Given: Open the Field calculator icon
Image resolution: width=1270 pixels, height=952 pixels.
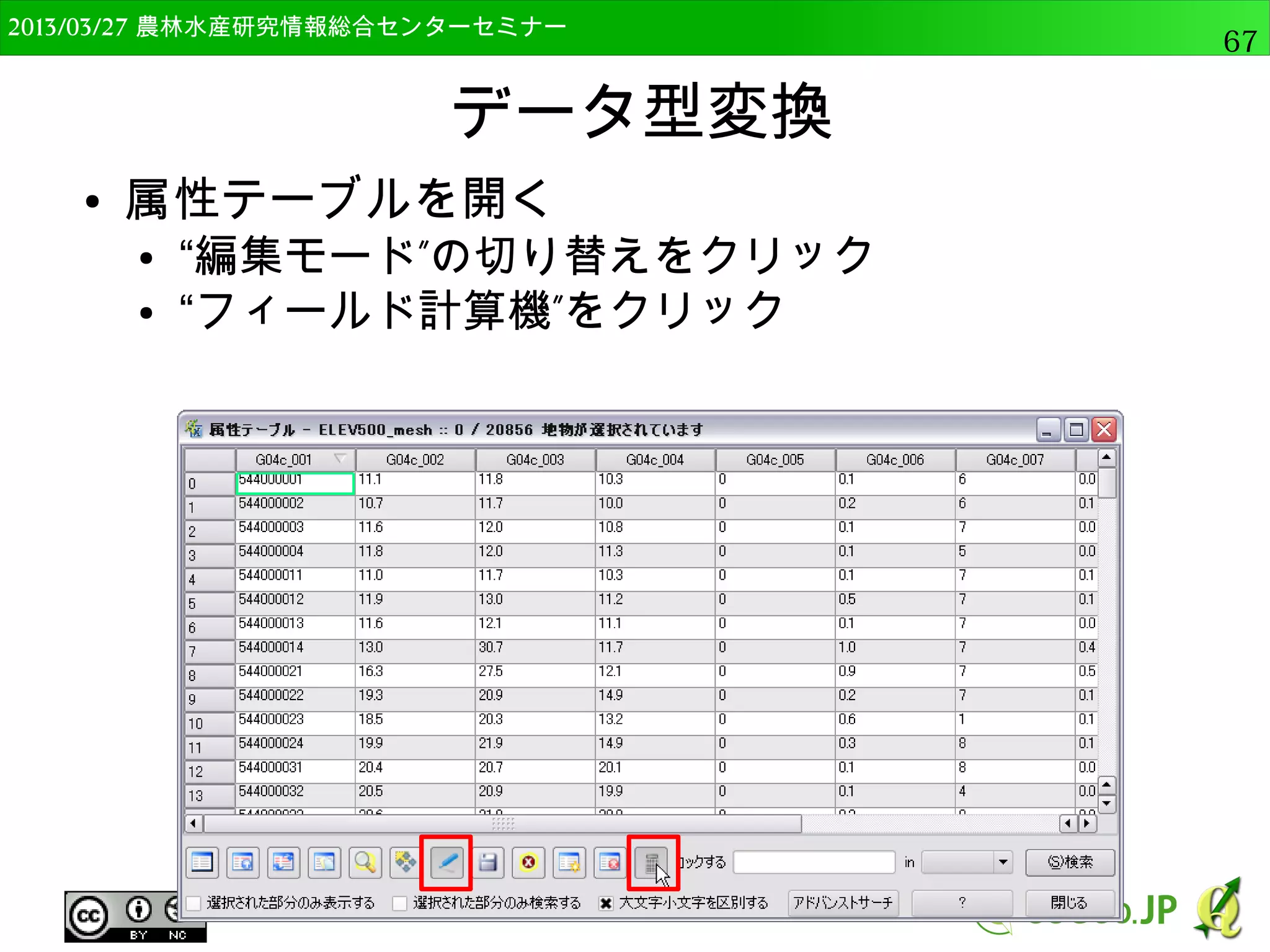Looking at the screenshot, I should (652, 862).
